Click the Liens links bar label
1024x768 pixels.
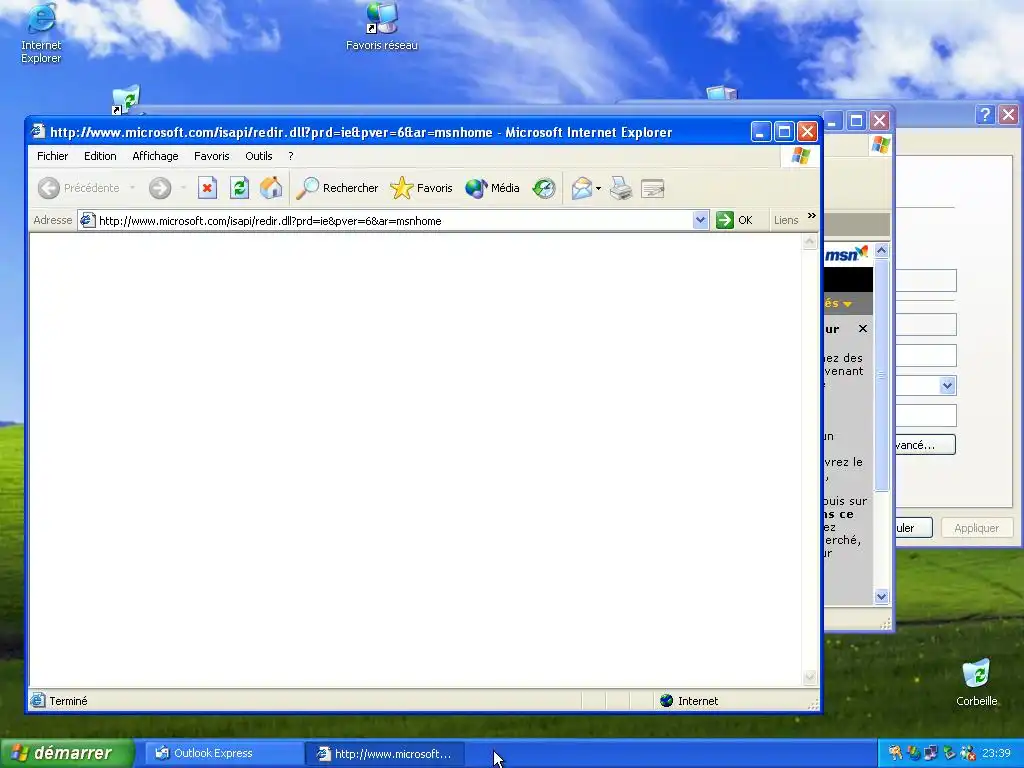tap(786, 221)
